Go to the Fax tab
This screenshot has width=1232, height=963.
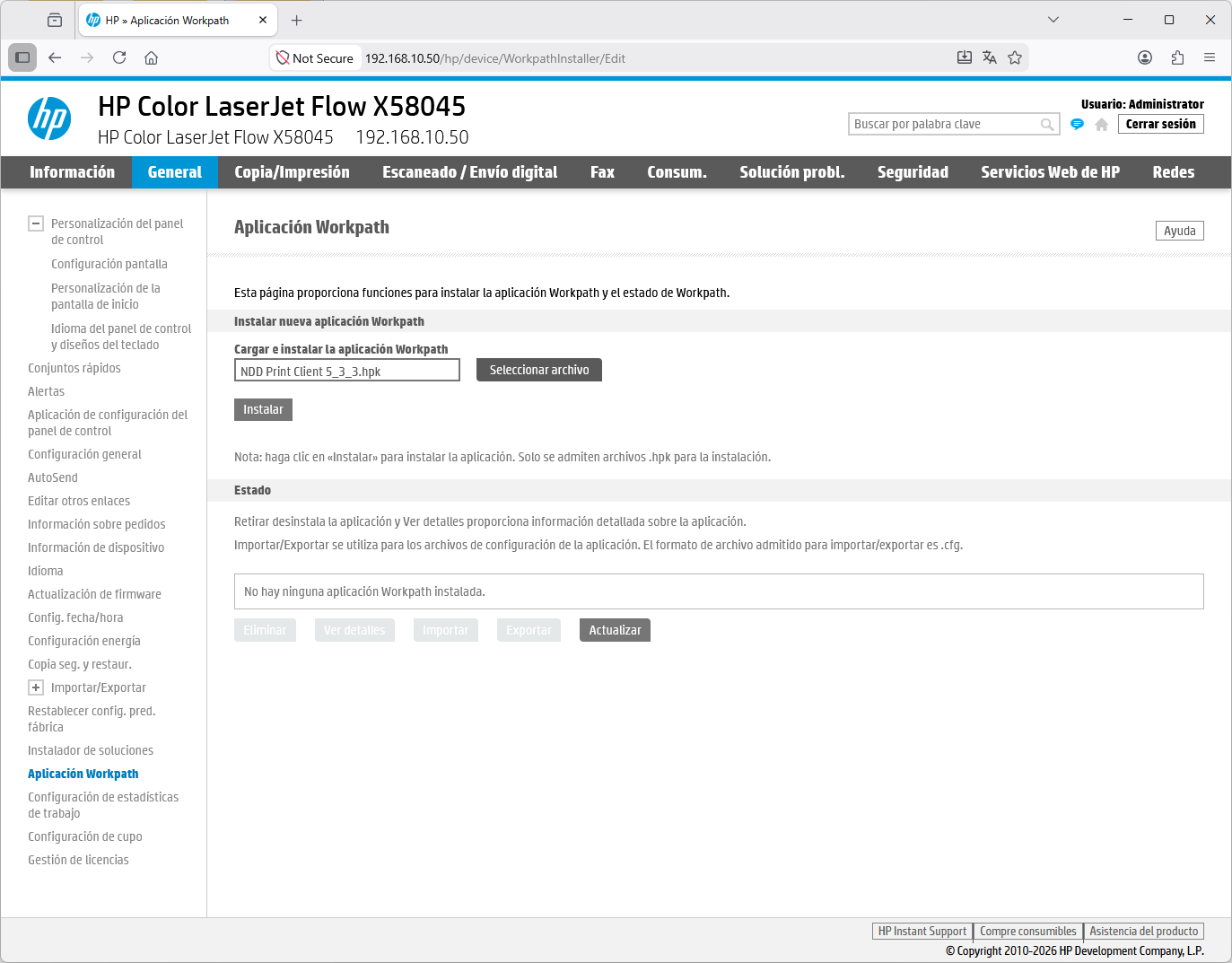[x=602, y=172]
